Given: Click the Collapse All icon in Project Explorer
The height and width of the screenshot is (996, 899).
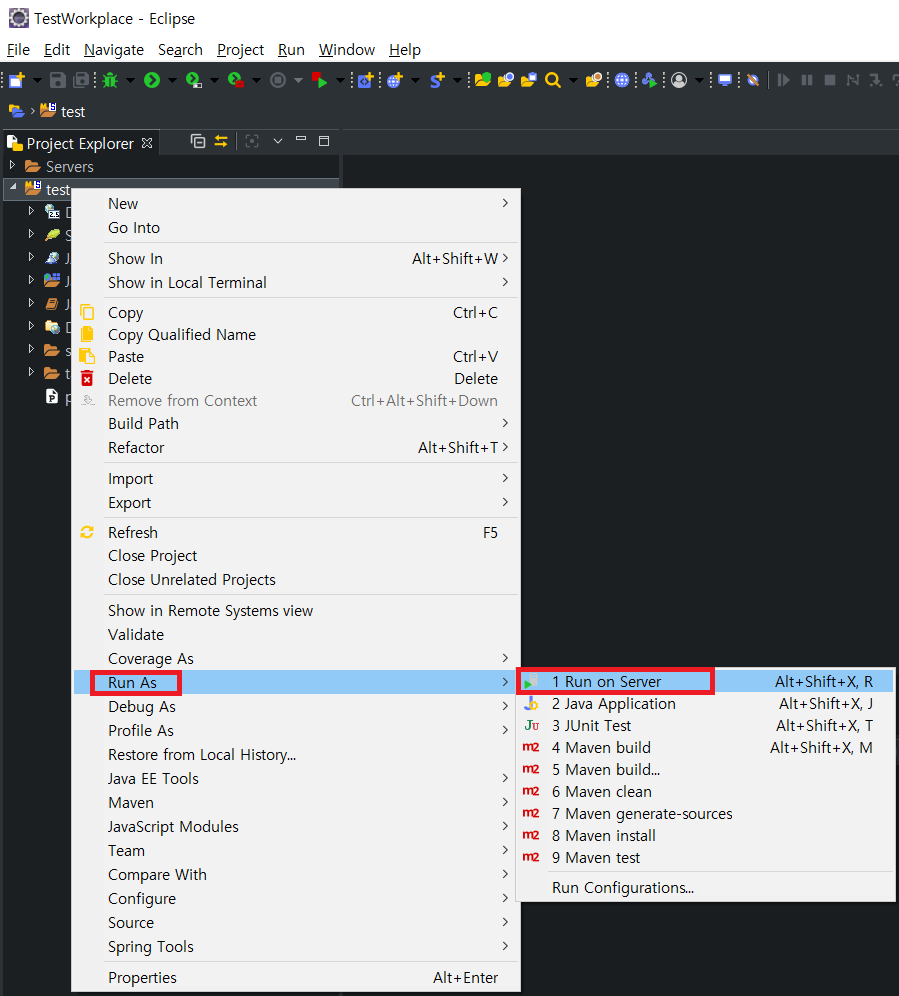Looking at the screenshot, I should [x=198, y=141].
